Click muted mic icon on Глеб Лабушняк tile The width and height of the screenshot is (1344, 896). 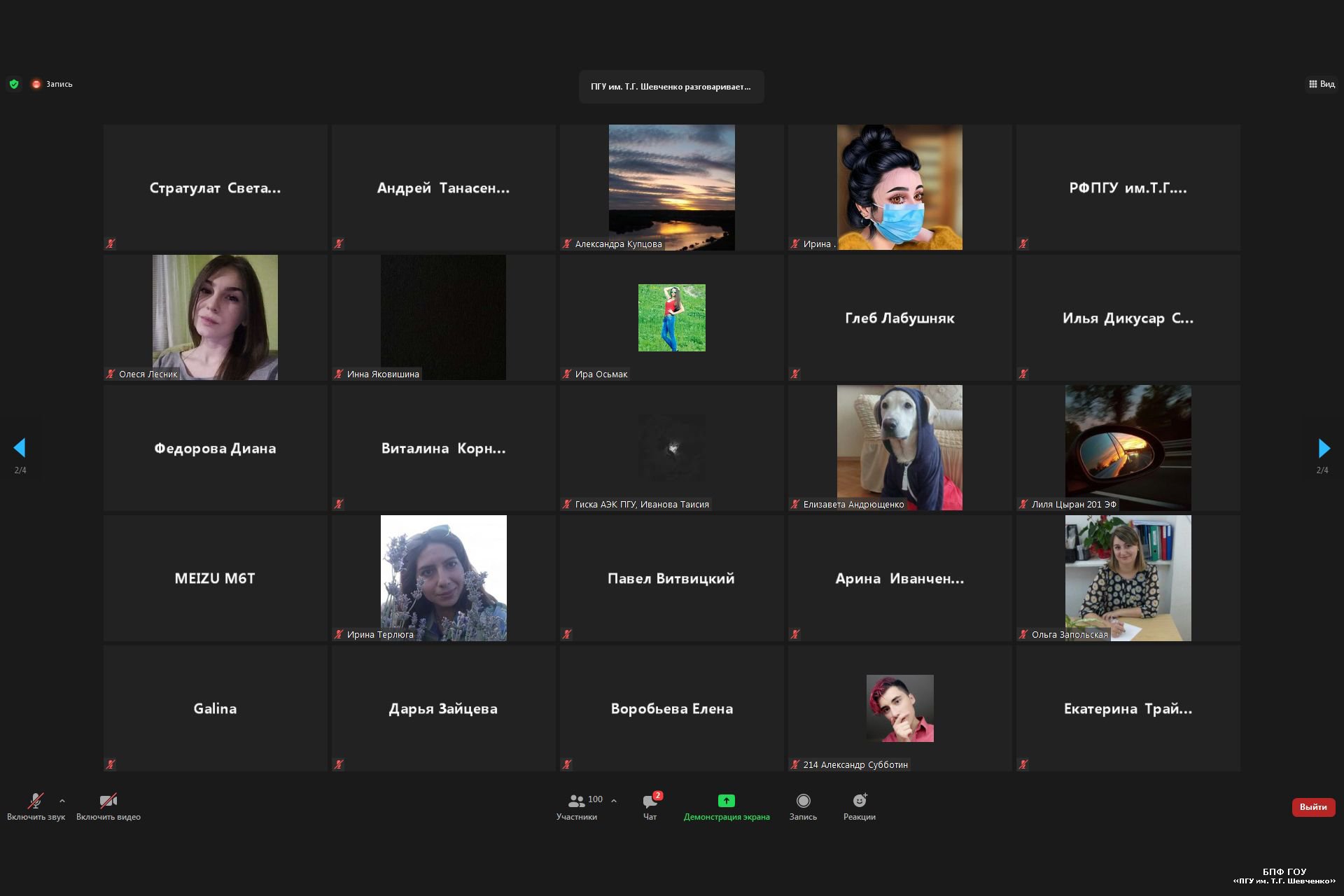[x=795, y=374]
